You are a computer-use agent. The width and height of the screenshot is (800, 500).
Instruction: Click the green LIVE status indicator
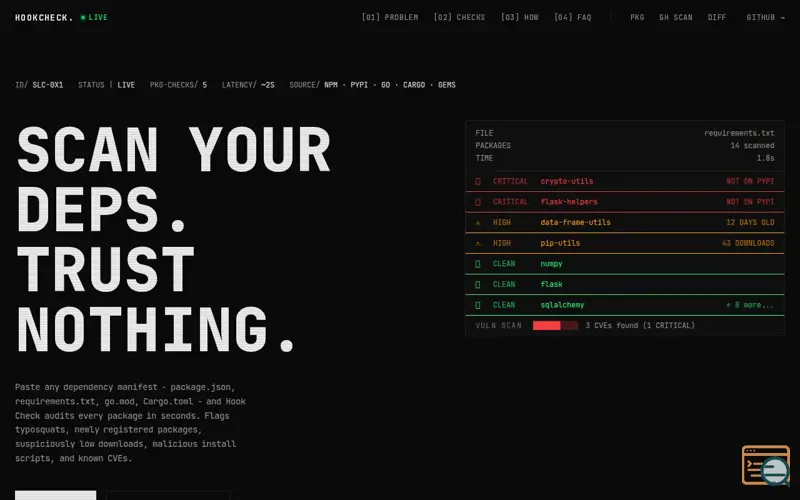[94, 17]
